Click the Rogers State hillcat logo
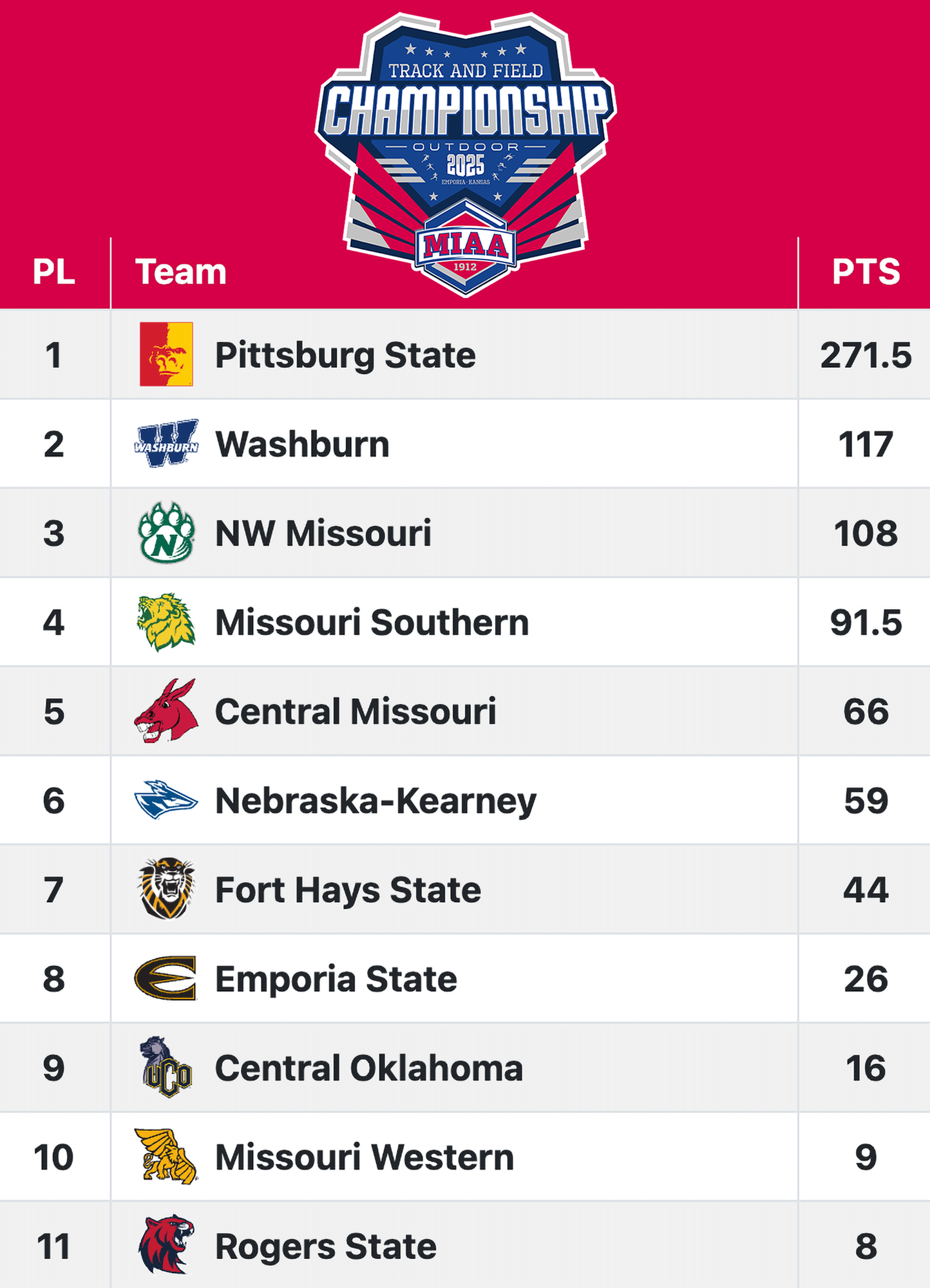Screen dimensions: 930x1288 pyautogui.click(x=166, y=1245)
